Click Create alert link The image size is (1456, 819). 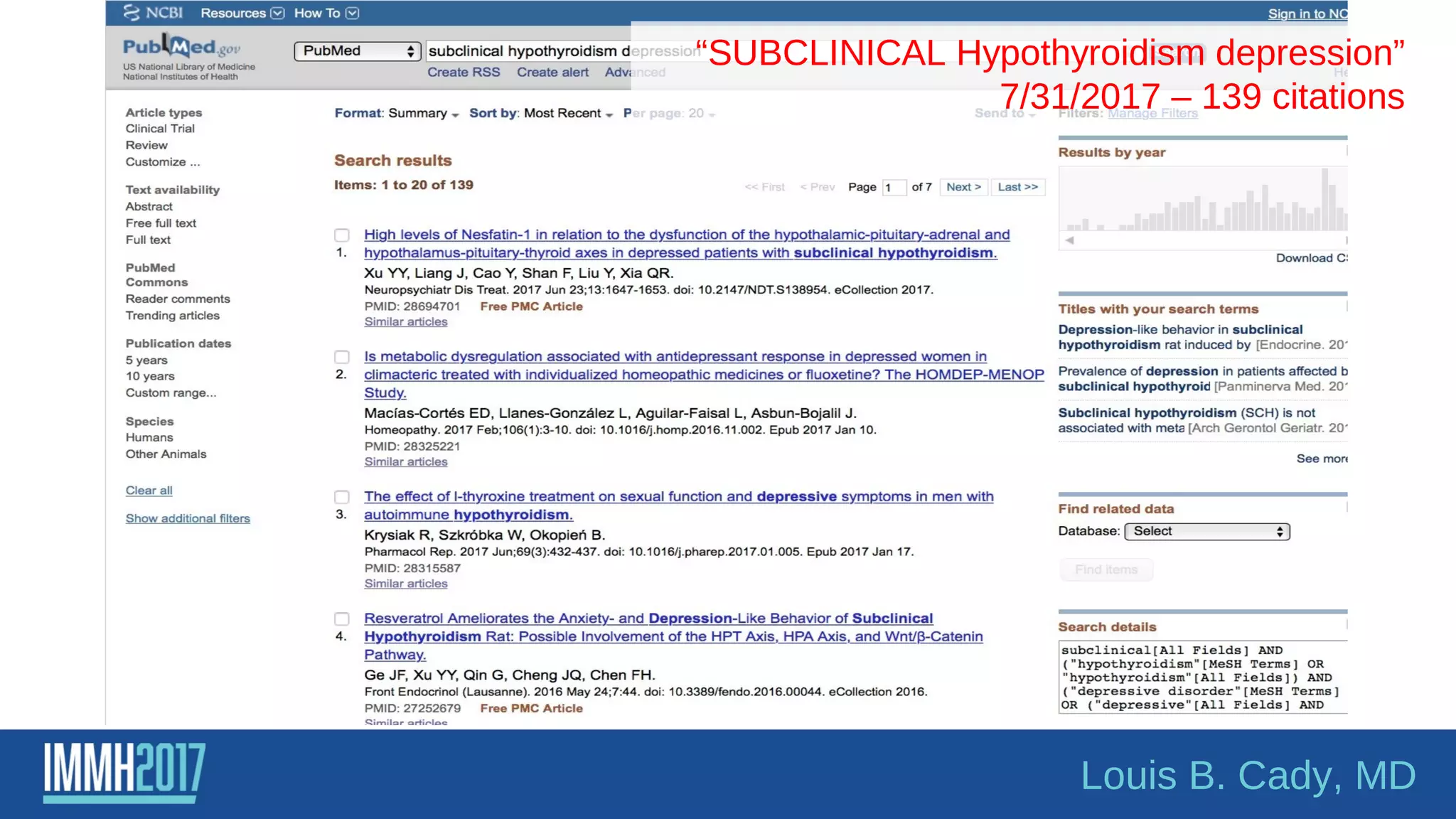(552, 72)
